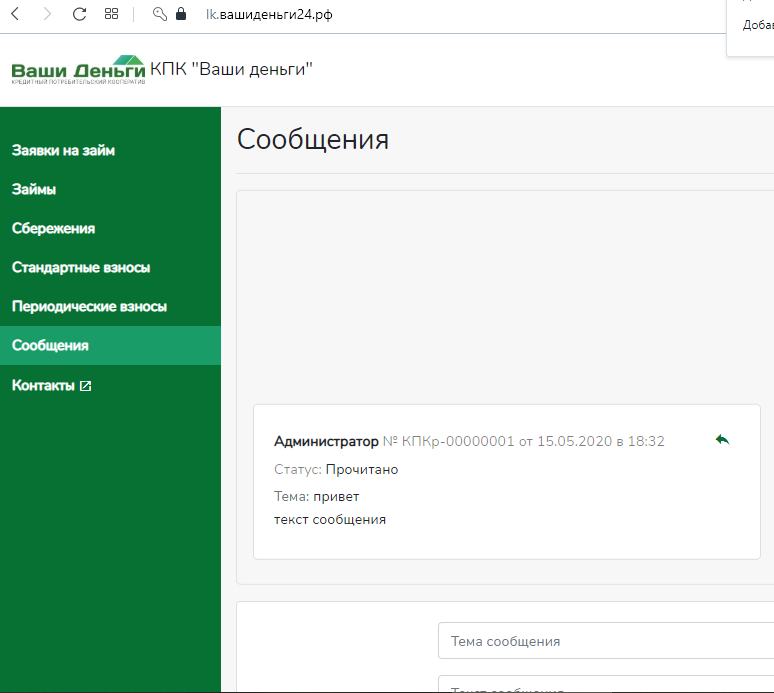Click the padlock site security icon
Screen dimensions: 774x693
(181, 13)
